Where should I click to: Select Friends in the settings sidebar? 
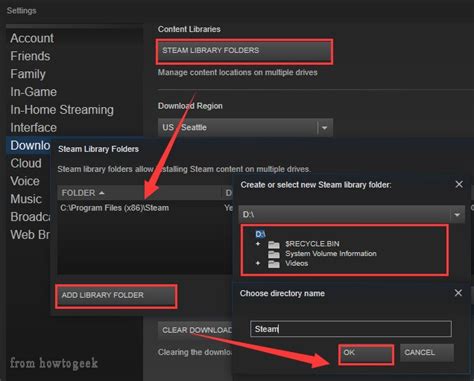tap(30, 56)
